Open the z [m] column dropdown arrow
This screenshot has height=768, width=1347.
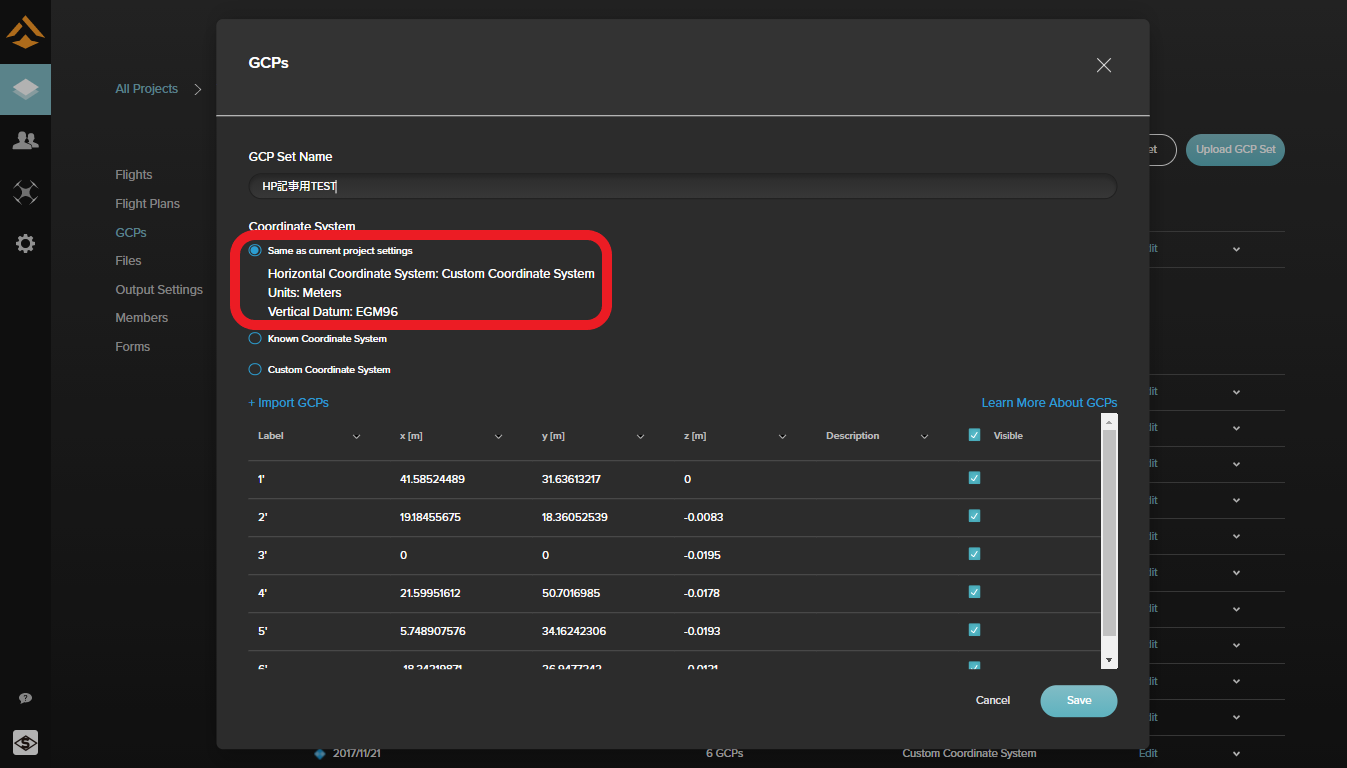point(782,436)
